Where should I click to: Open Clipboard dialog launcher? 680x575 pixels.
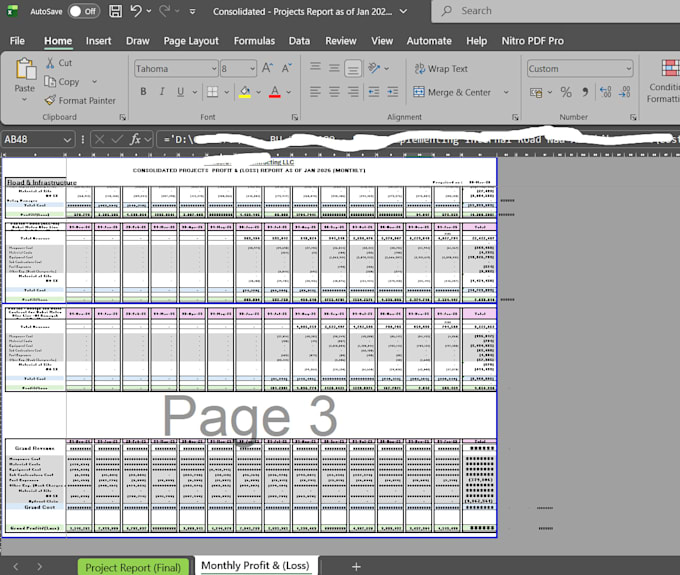[x=123, y=117]
